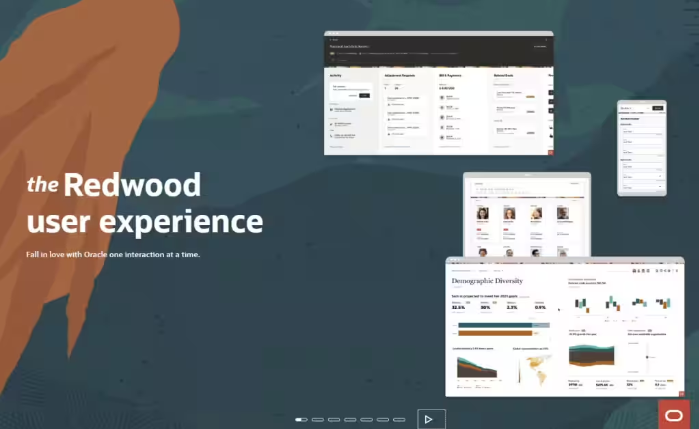The height and width of the screenshot is (429, 699).
Task: Open the red Oracle logo icon
Action: [673, 414]
